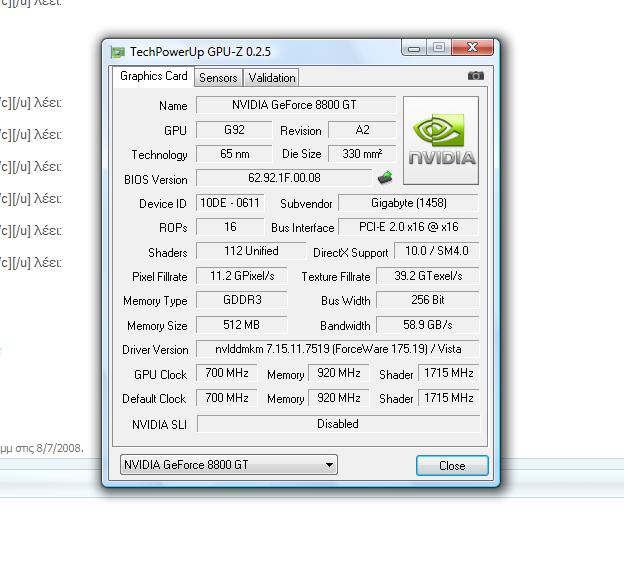Click the Subvendor field Gigabyte (1458)

pos(408,203)
